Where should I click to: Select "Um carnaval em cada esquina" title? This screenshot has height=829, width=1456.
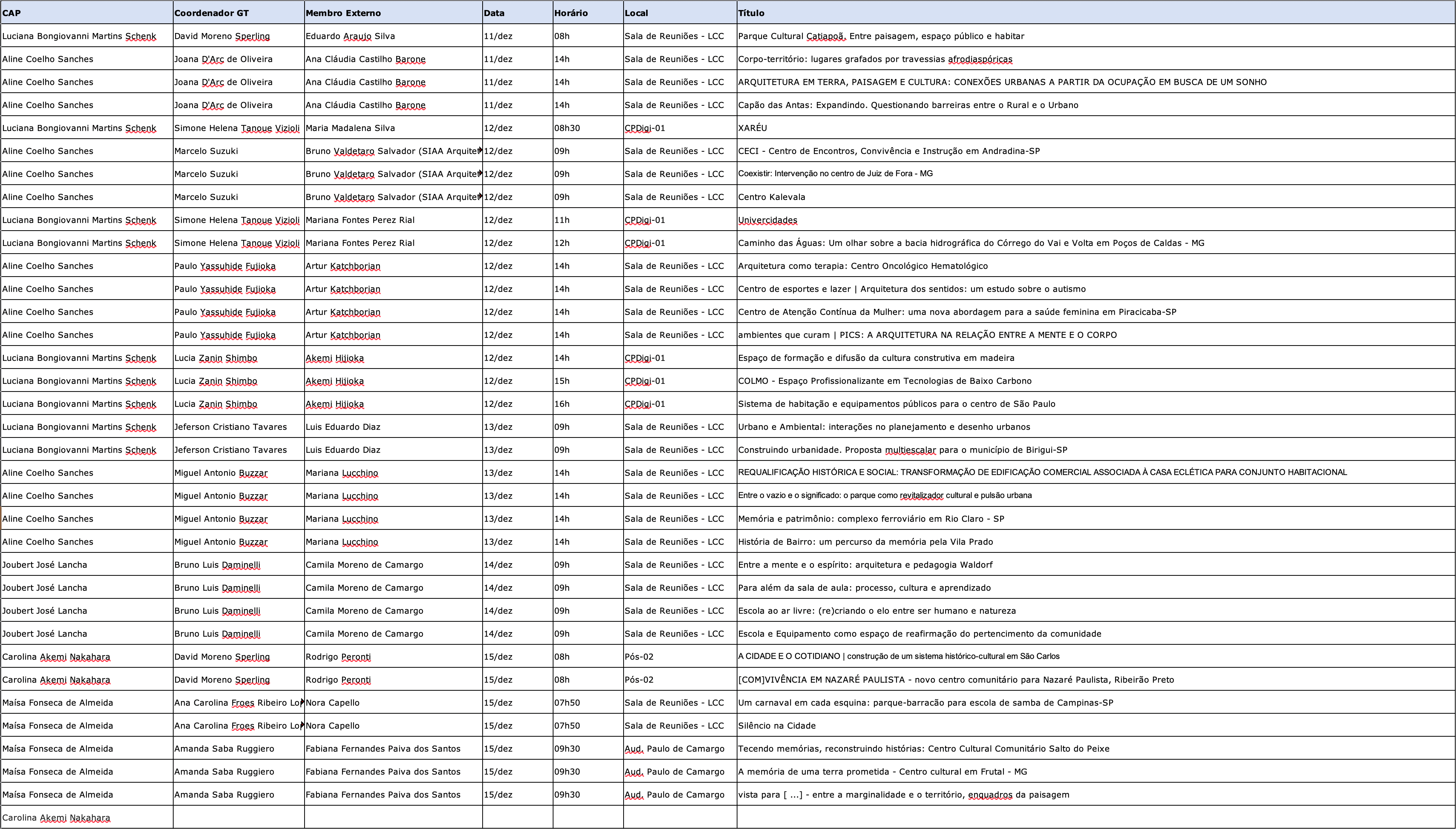1096,703
